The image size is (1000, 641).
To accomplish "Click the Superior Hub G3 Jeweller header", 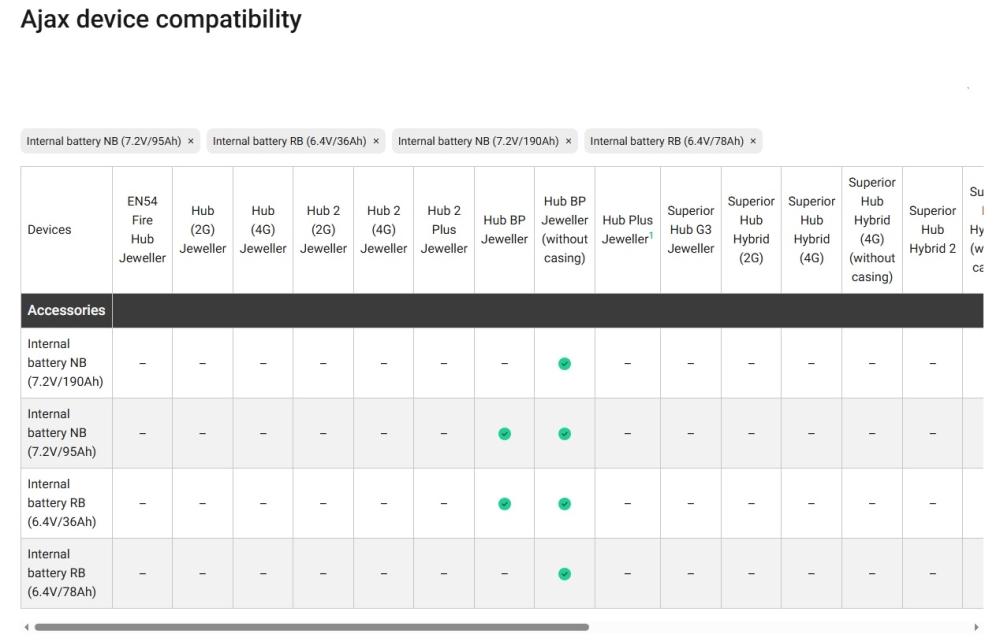I will point(691,230).
